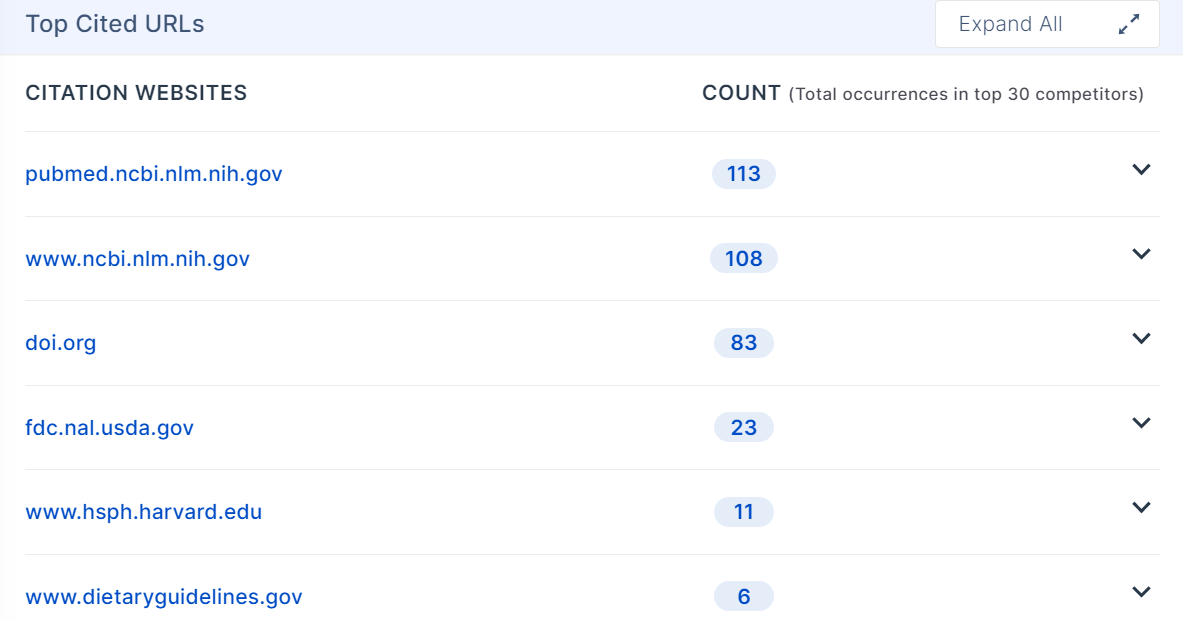Open the fdc.nal.usda.gov link
Image resolution: width=1183 pixels, height=621 pixels.
[x=109, y=428]
